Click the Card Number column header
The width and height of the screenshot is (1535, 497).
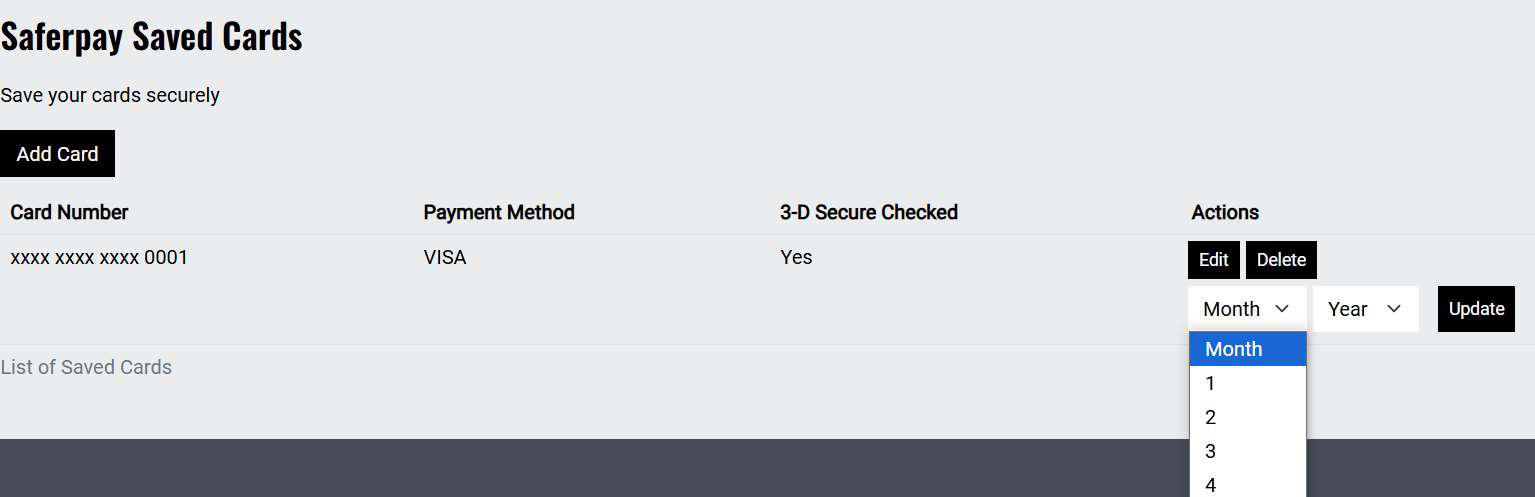click(x=69, y=212)
